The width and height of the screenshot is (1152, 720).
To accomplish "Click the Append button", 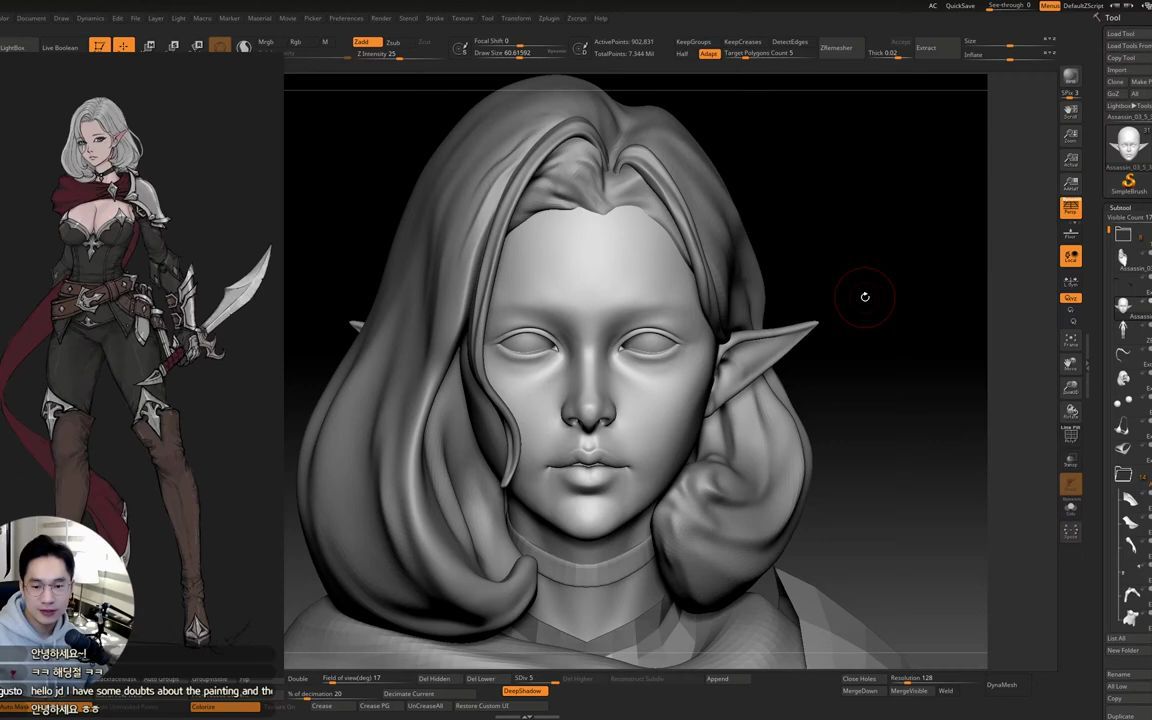I will coord(727,679).
